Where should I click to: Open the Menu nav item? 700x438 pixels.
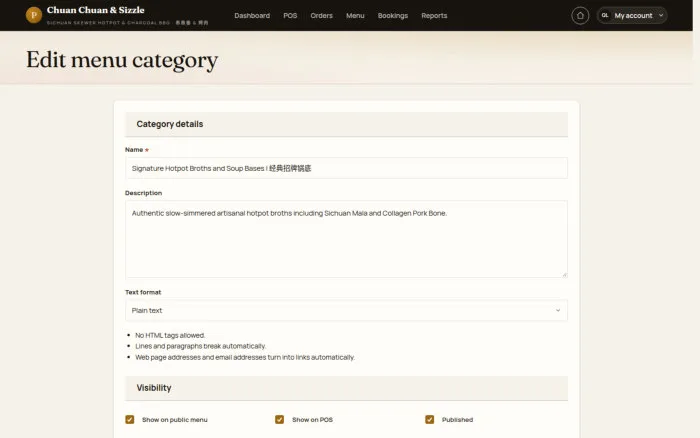[355, 16]
